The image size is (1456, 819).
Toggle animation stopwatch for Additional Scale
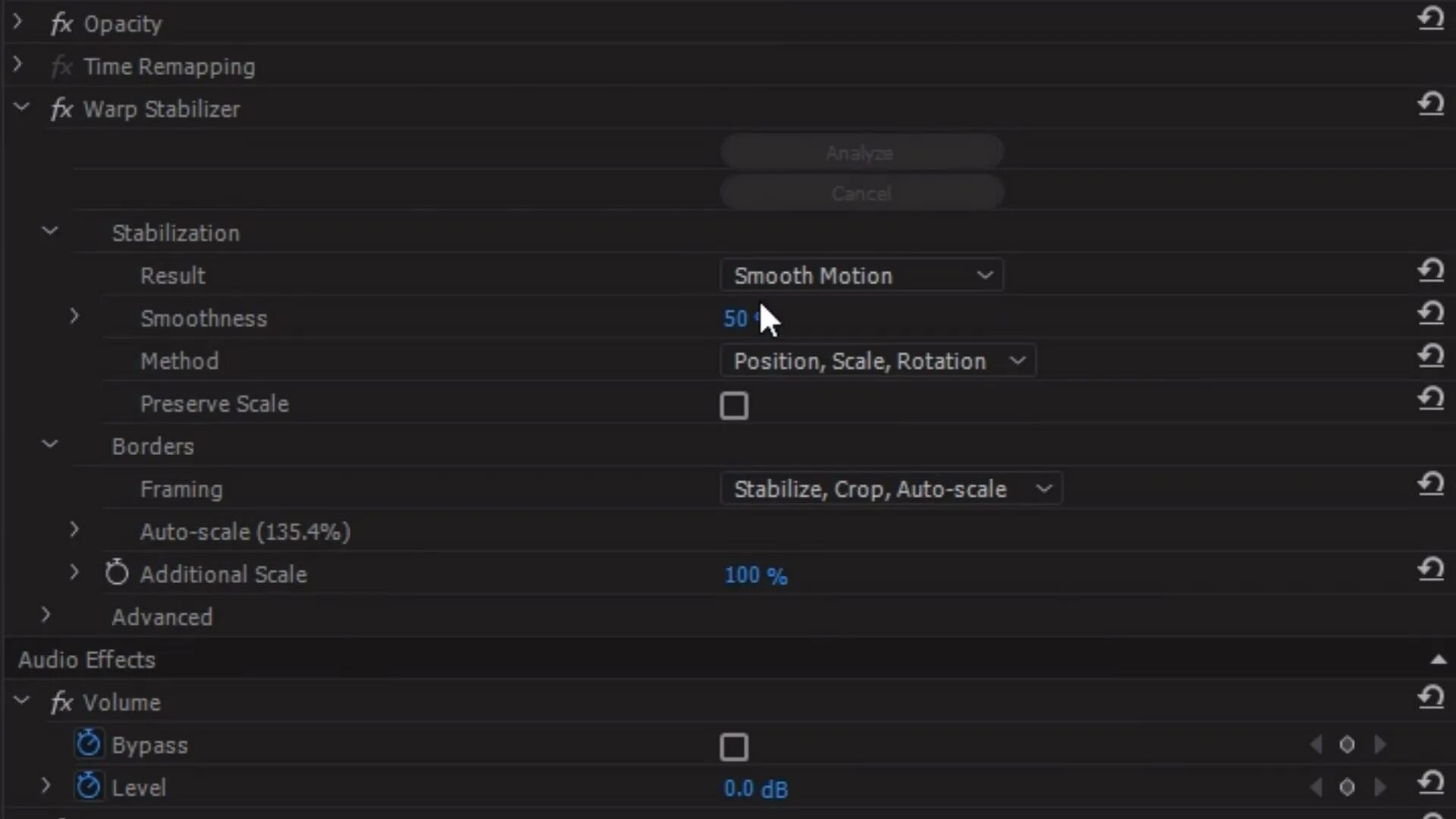point(117,573)
